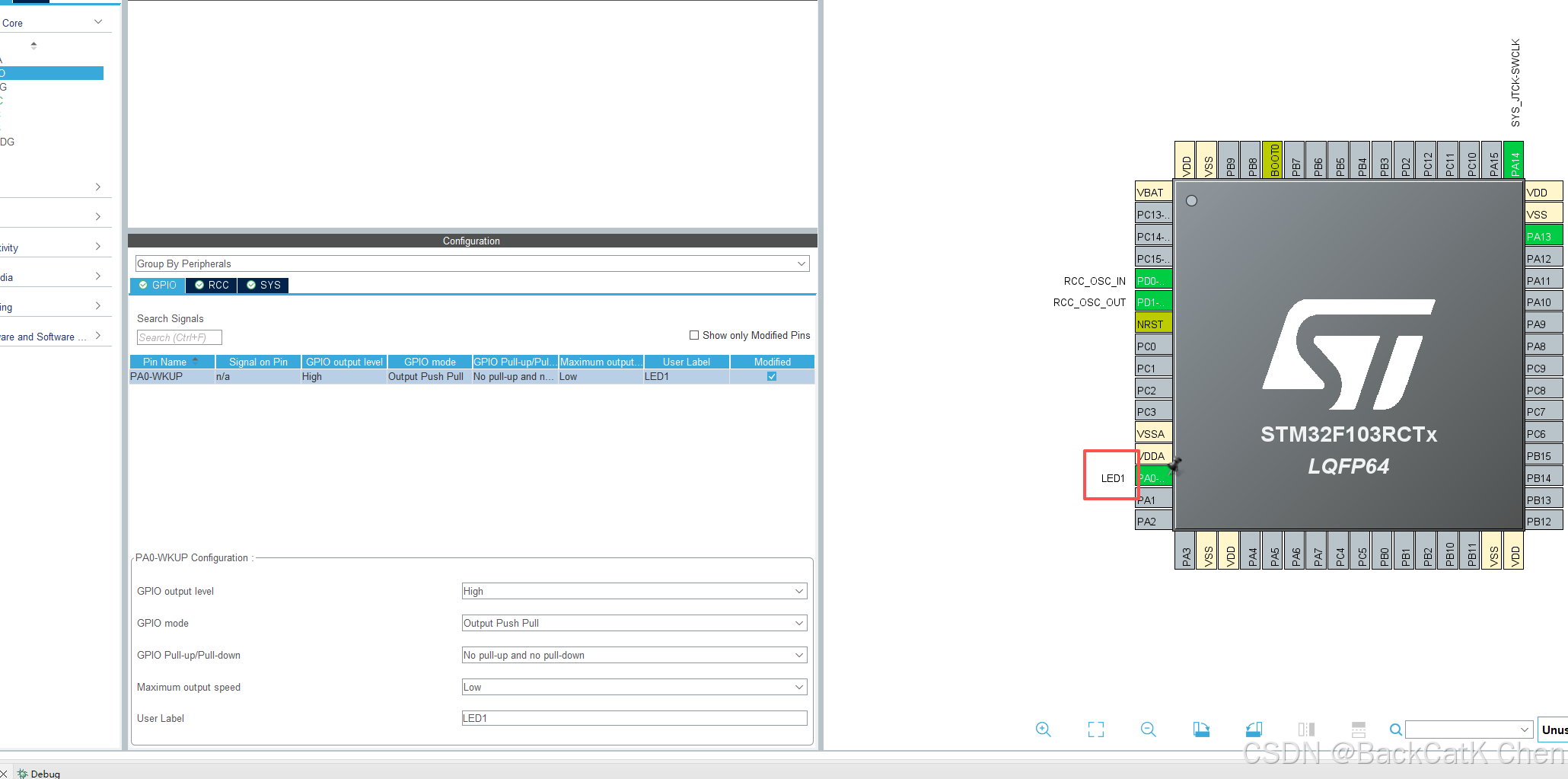Click the green PA0 pin on chip
Viewport: 1568px width, 779px height.
[1153, 478]
